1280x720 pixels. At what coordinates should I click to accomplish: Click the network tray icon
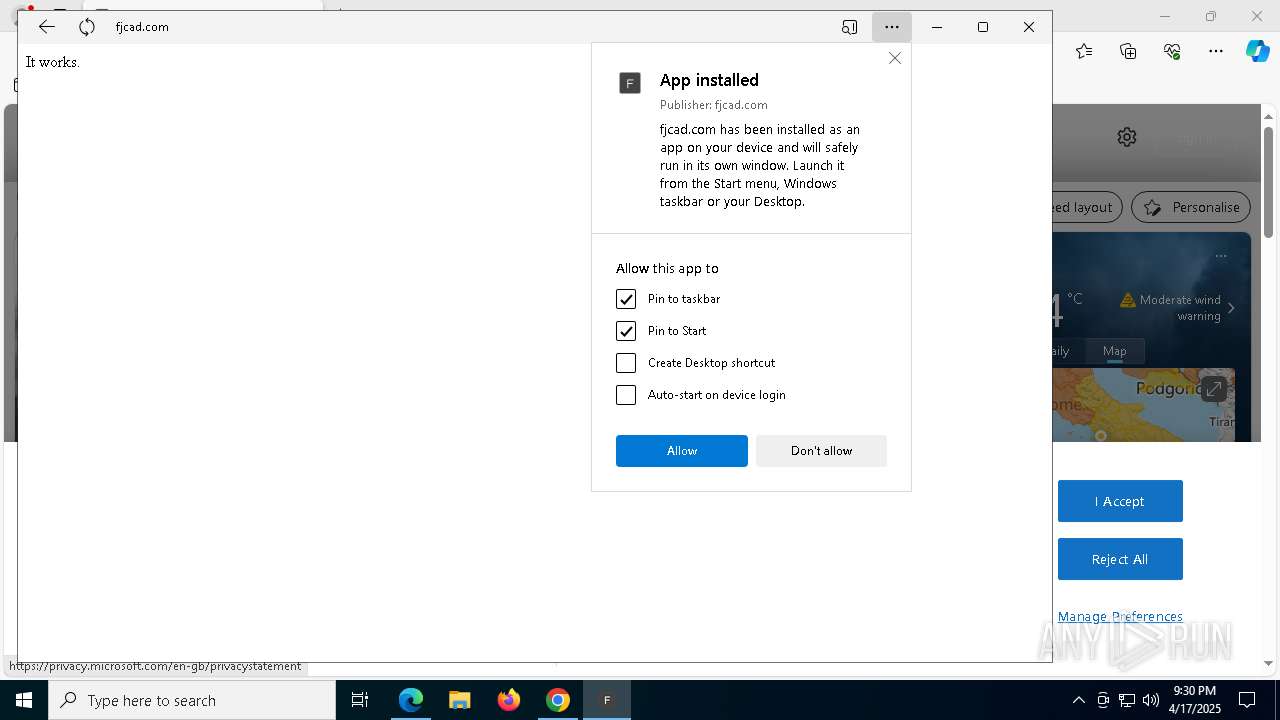click(x=1127, y=700)
